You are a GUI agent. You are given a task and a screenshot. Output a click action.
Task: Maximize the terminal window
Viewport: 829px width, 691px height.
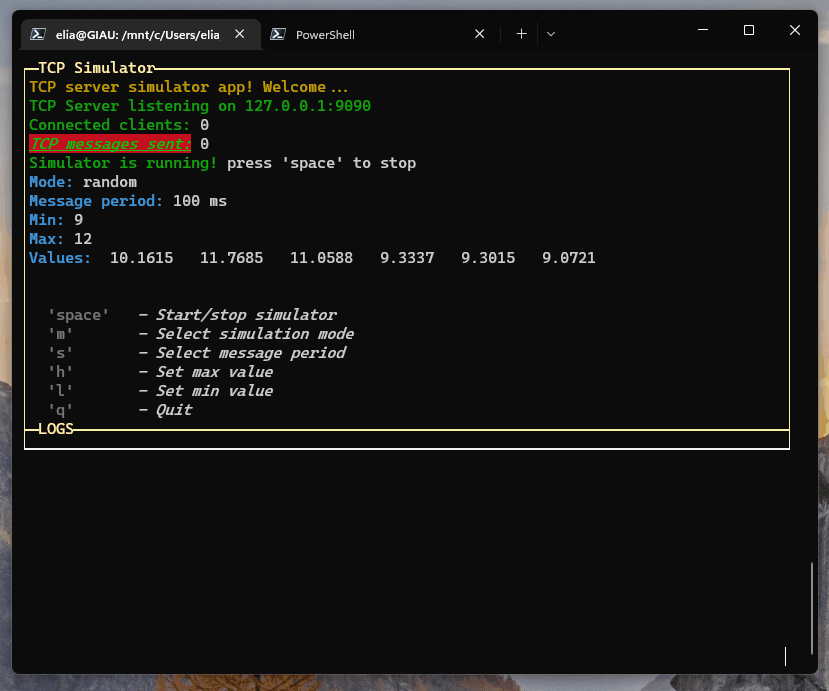749,30
